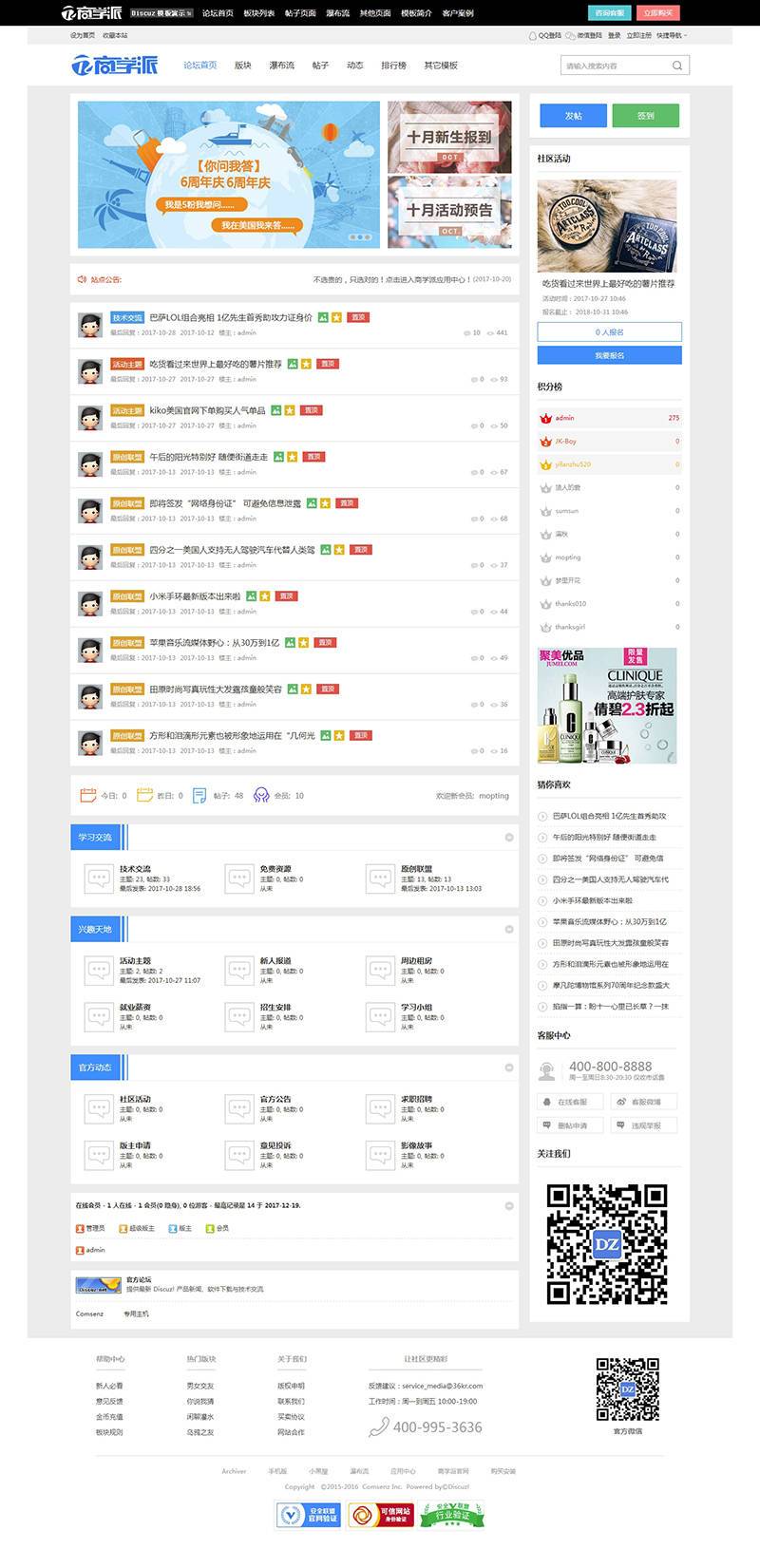Click the 站点公告 speaker icon
This screenshot has width=760, height=1568.
pyautogui.click(x=82, y=279)
